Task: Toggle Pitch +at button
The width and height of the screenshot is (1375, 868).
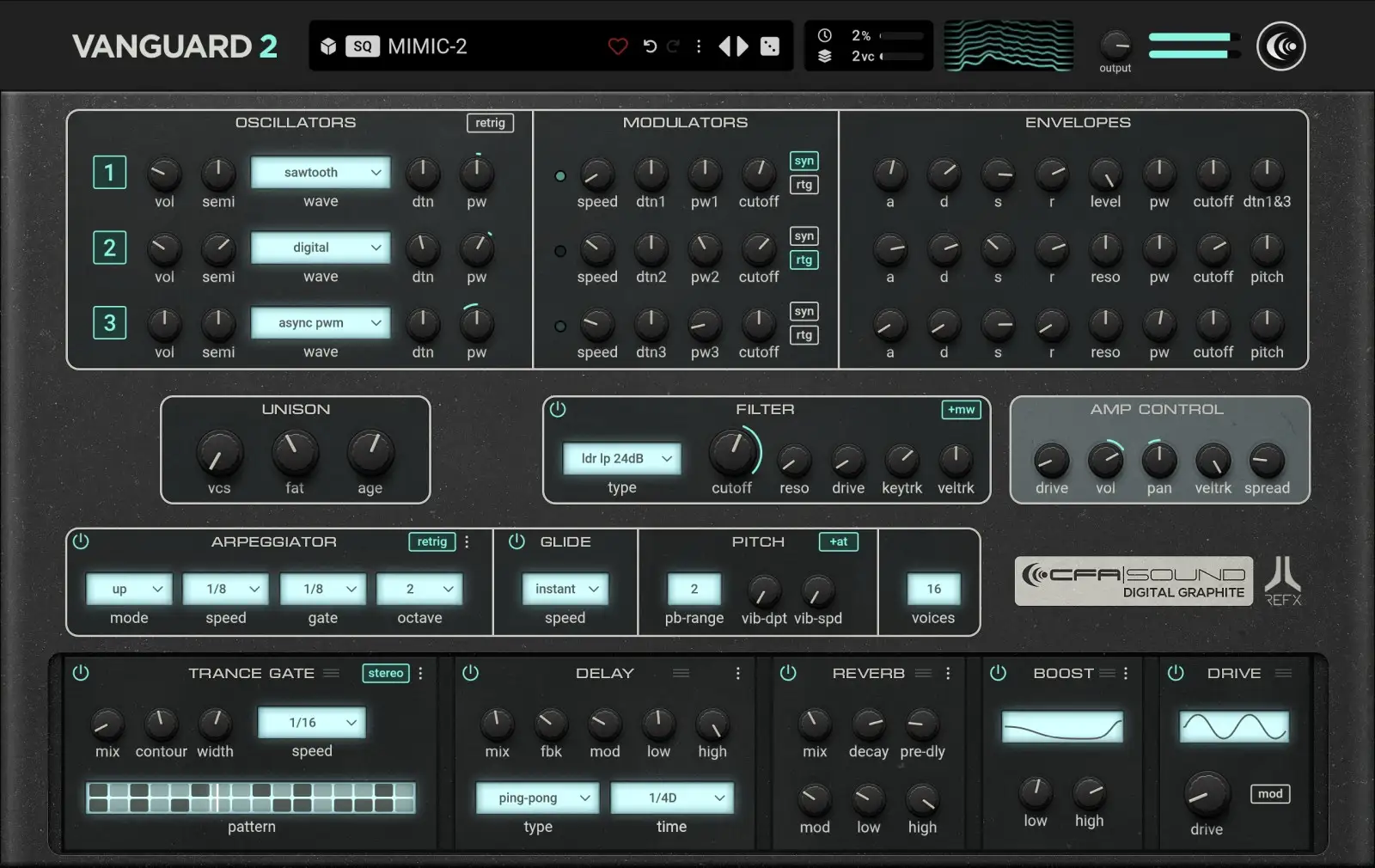Action: (838, 541)
